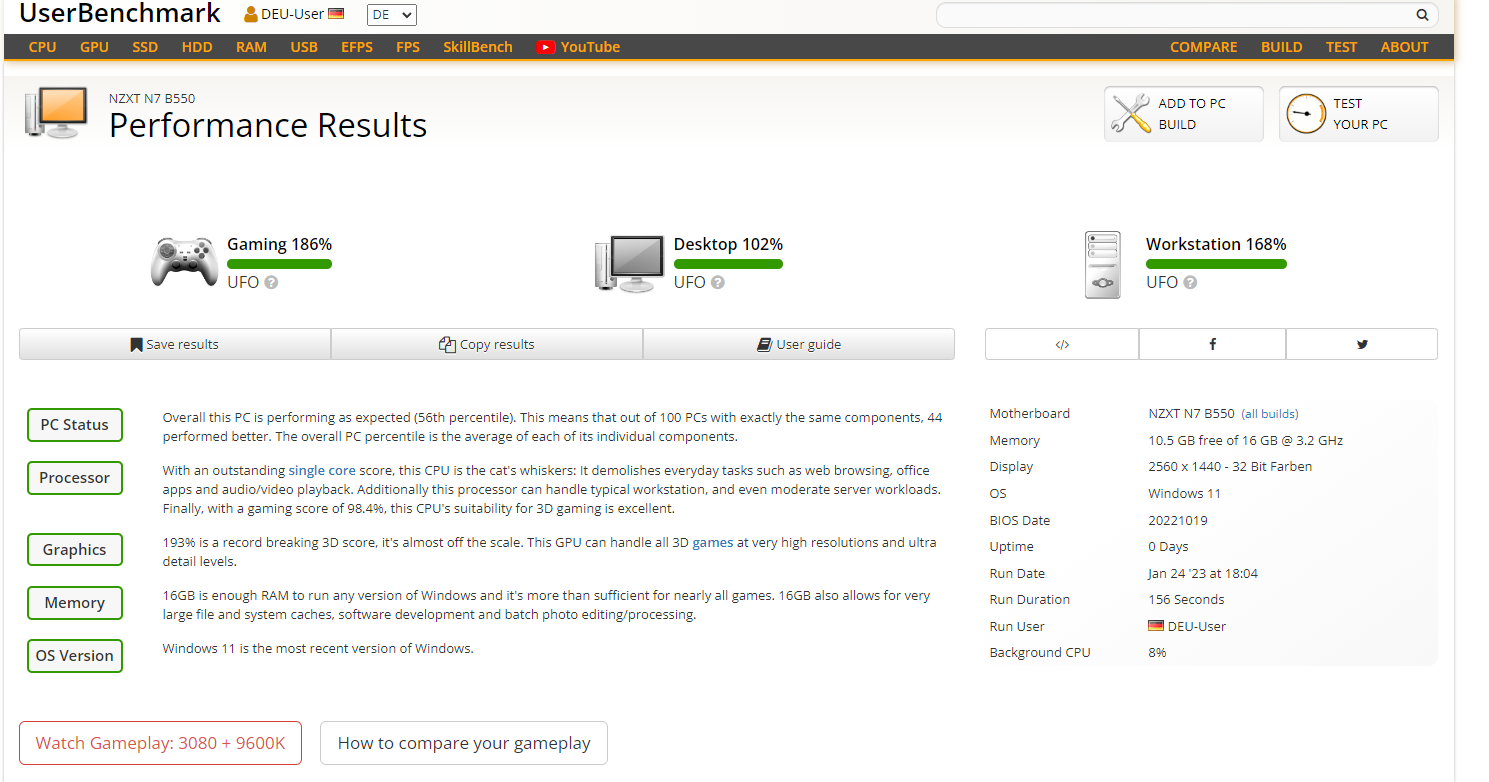Screen dimensions: 1489x782
Task: Click the NZXT N7 B550 motherboard link
Action: tap(1191, 414)
